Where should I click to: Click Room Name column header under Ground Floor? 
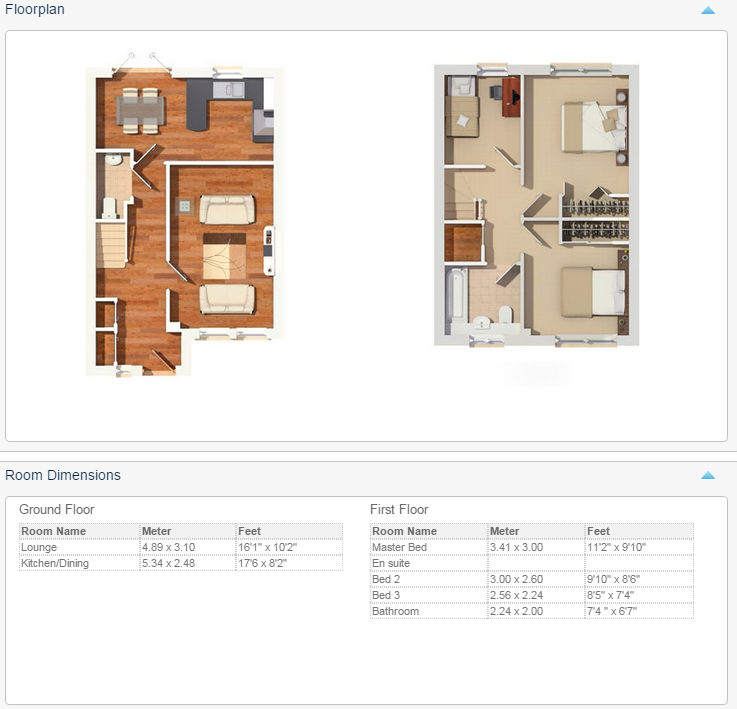[54, 532]
